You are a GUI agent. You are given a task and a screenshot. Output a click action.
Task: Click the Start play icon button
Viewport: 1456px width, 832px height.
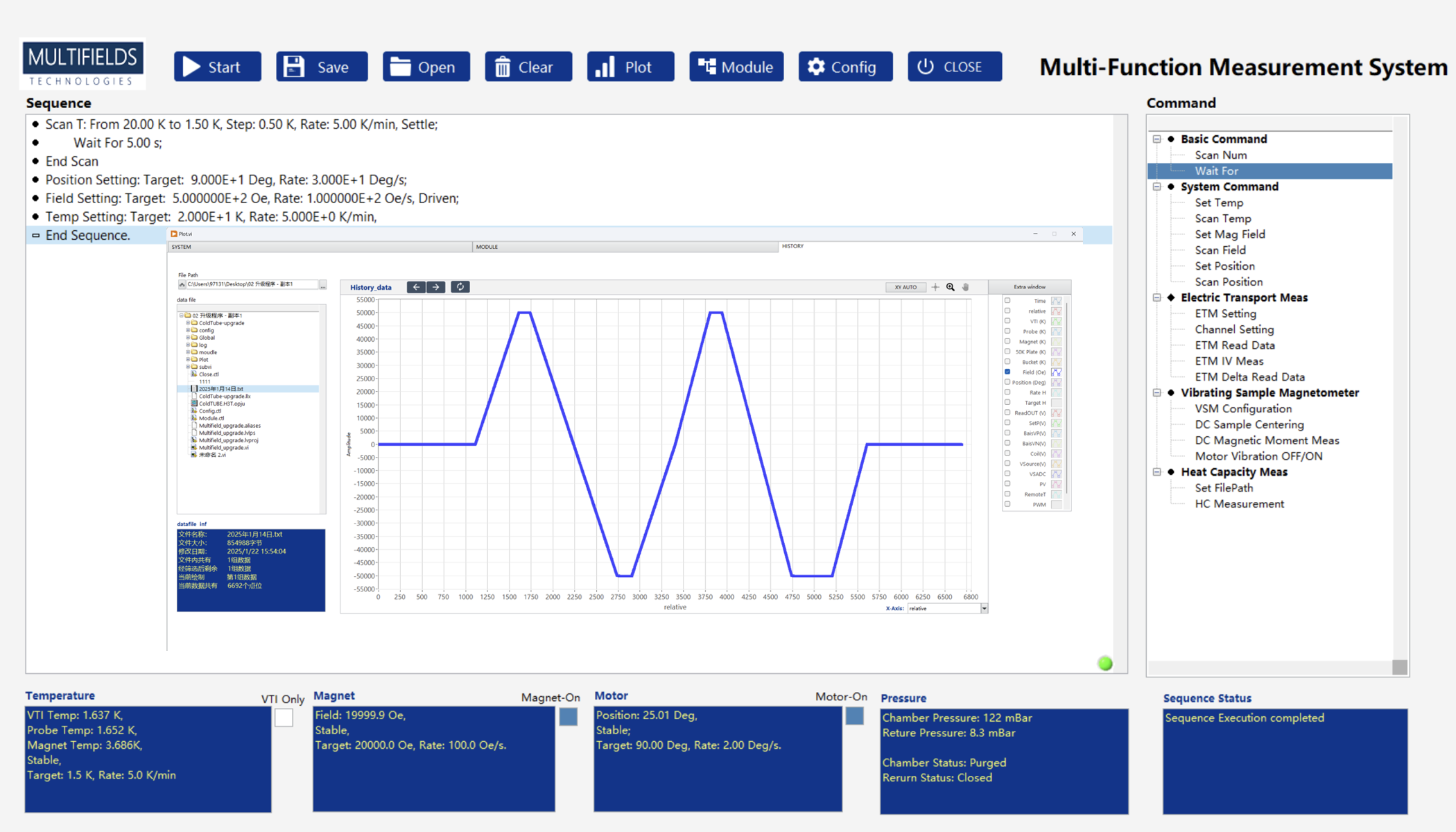click(x=217, y=67)
